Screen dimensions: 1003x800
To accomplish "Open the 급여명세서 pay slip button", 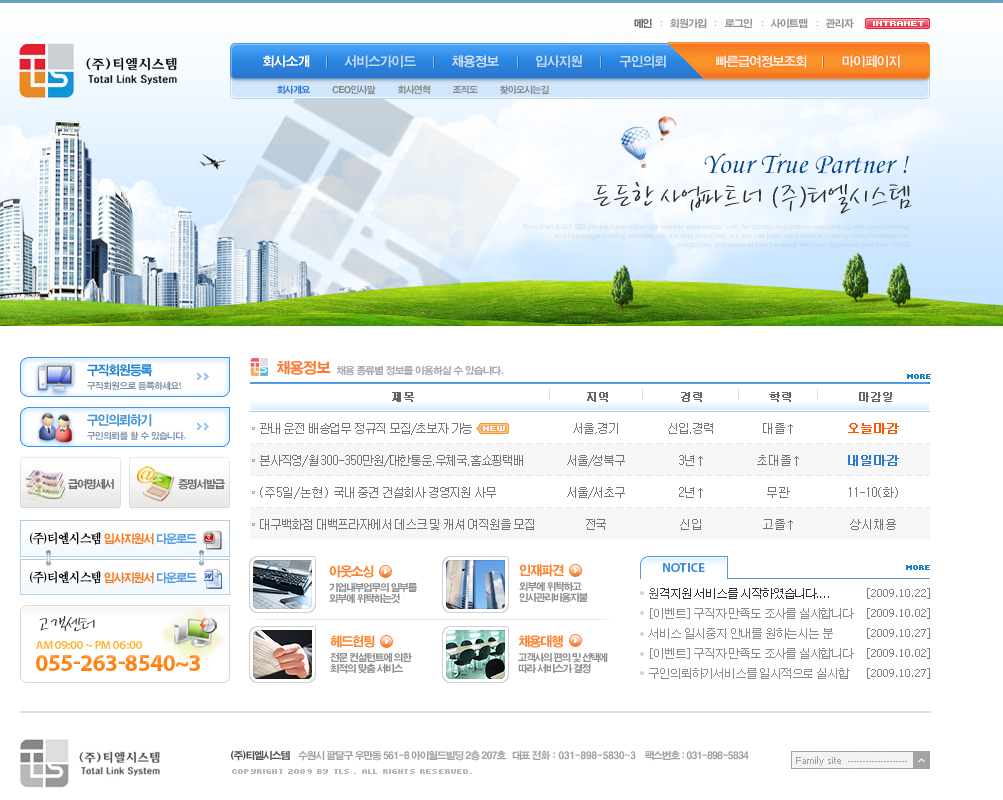I will click(70, 483).
